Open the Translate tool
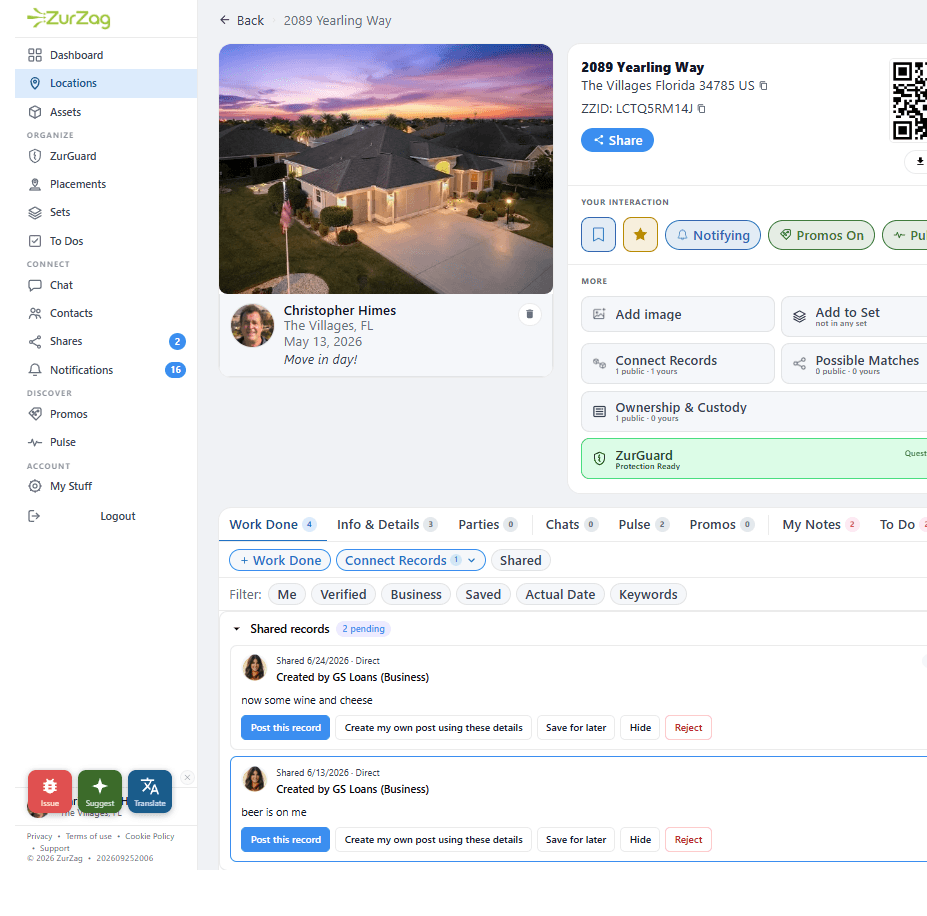 click(150, 791)
